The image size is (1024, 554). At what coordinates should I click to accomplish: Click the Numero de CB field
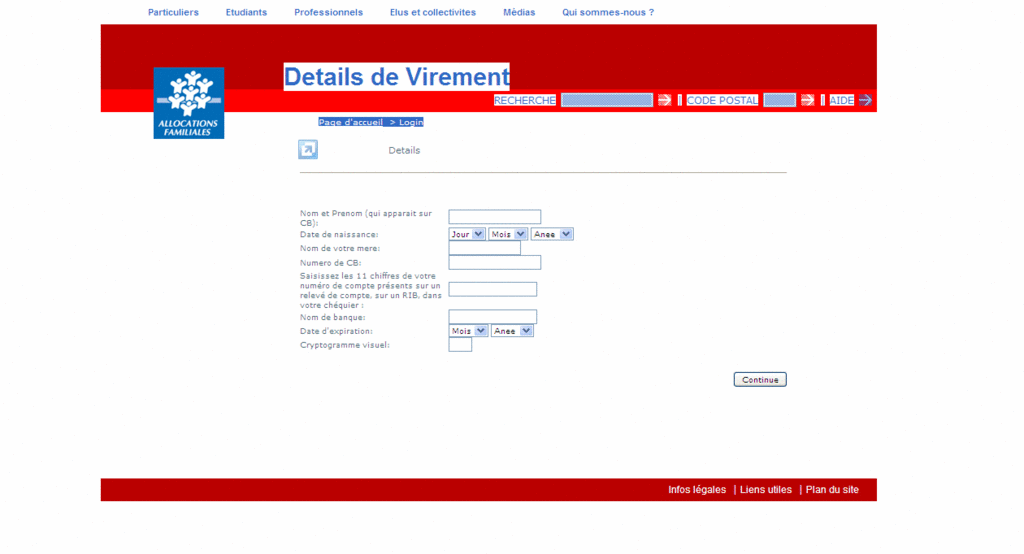[x=494, y=263]
